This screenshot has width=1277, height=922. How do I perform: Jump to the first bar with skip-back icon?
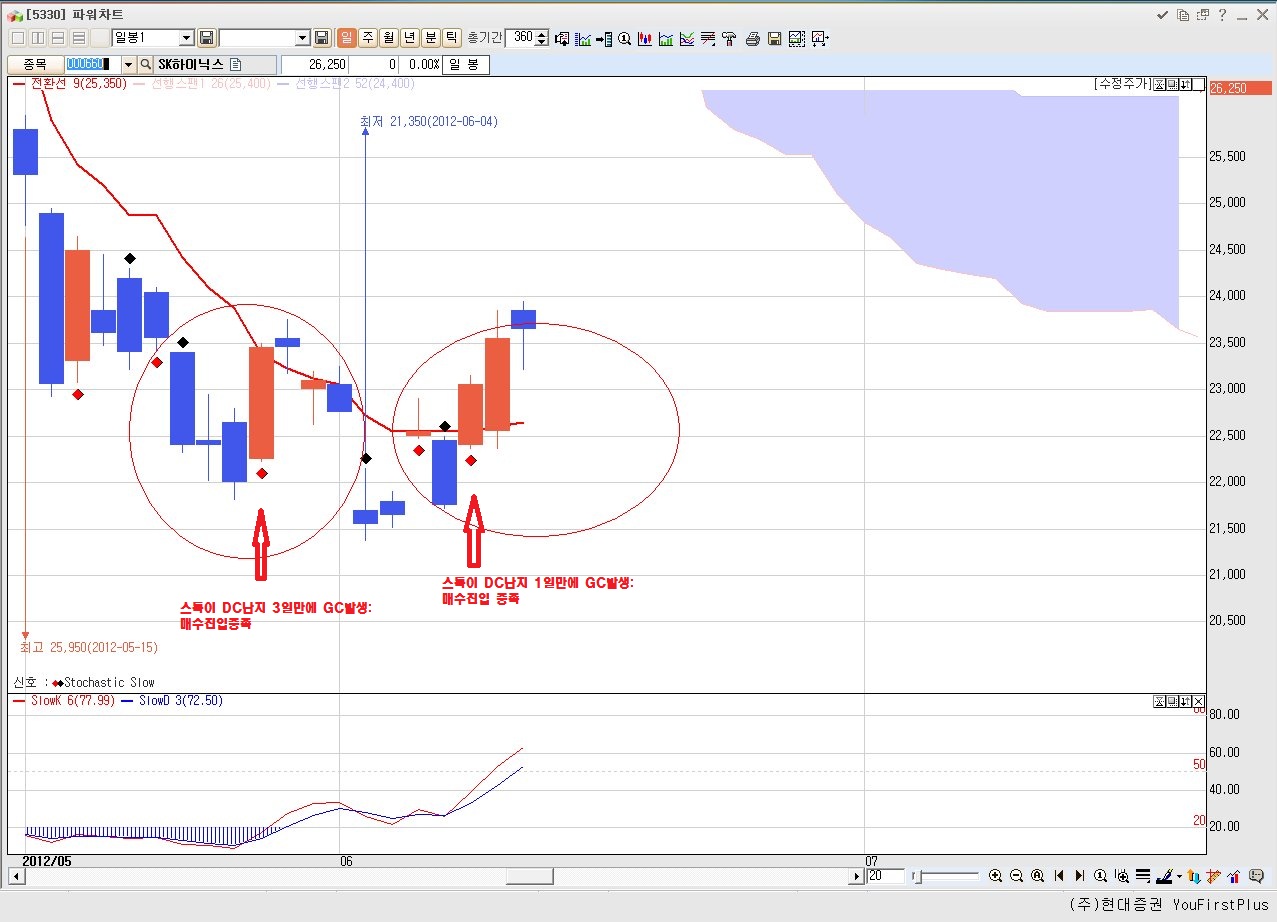coord(1059,876)
